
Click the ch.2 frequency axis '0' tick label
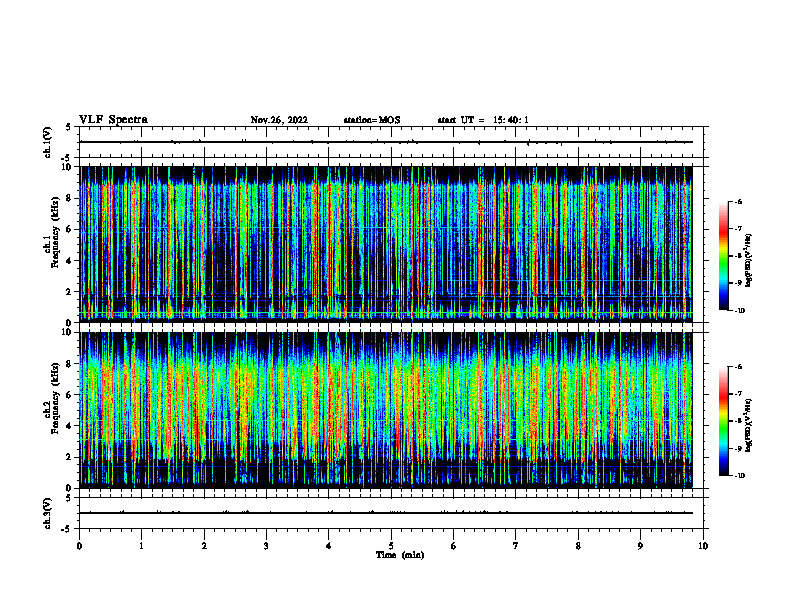click(x=69, y=488)
